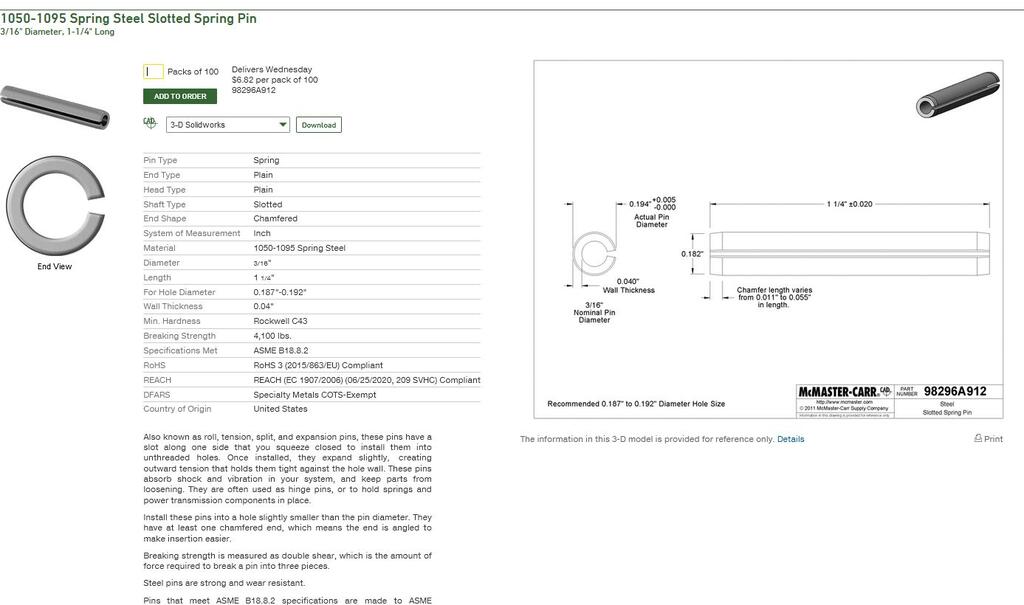Click the 'Chamfered' end shape value
The image size is (1024, 605).
coord(276,219)
